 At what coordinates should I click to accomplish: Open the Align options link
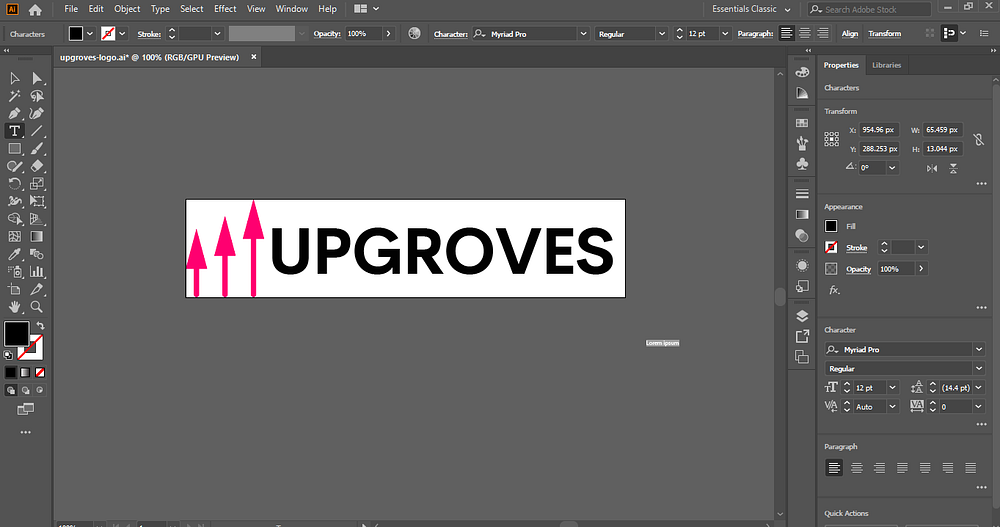pyautogui.click(x=849, y=34)
